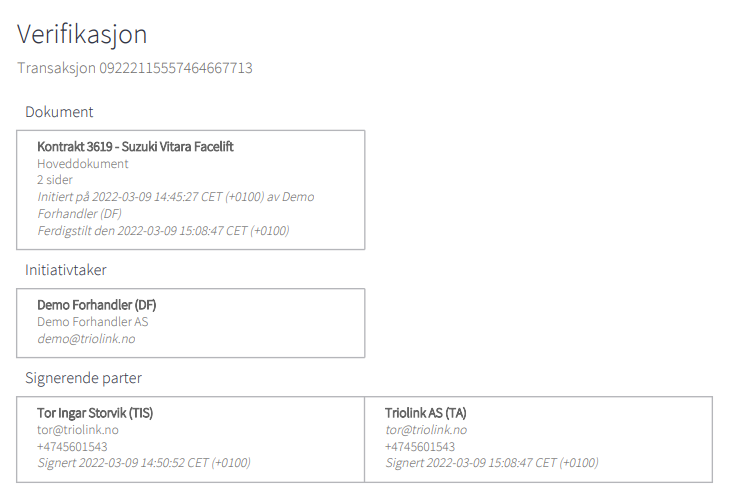The image size is (741, 499).
Task: Click the Verifikasjon page heading
Action: (x=82, y=34)
